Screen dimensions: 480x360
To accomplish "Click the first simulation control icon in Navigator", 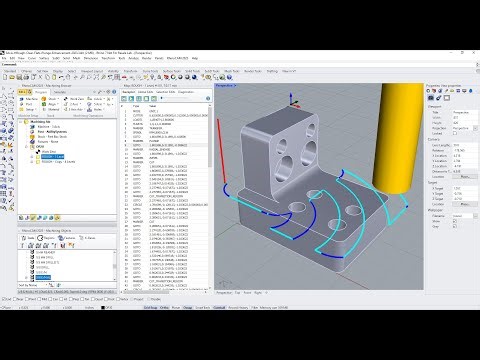I will click(124, 99).
